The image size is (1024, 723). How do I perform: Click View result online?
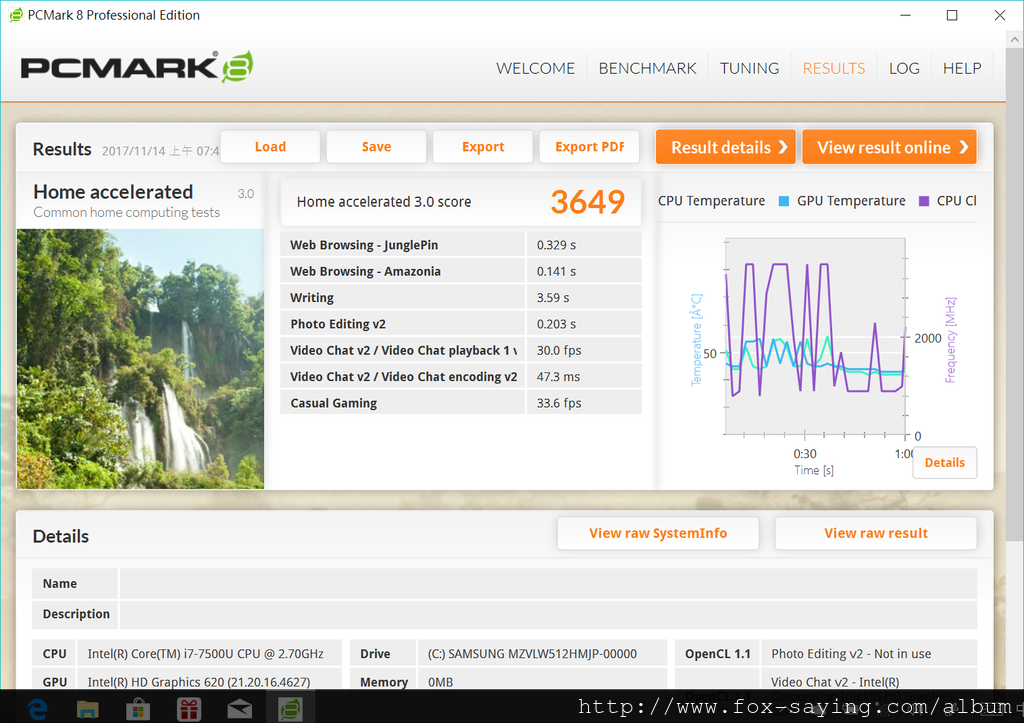889,147
